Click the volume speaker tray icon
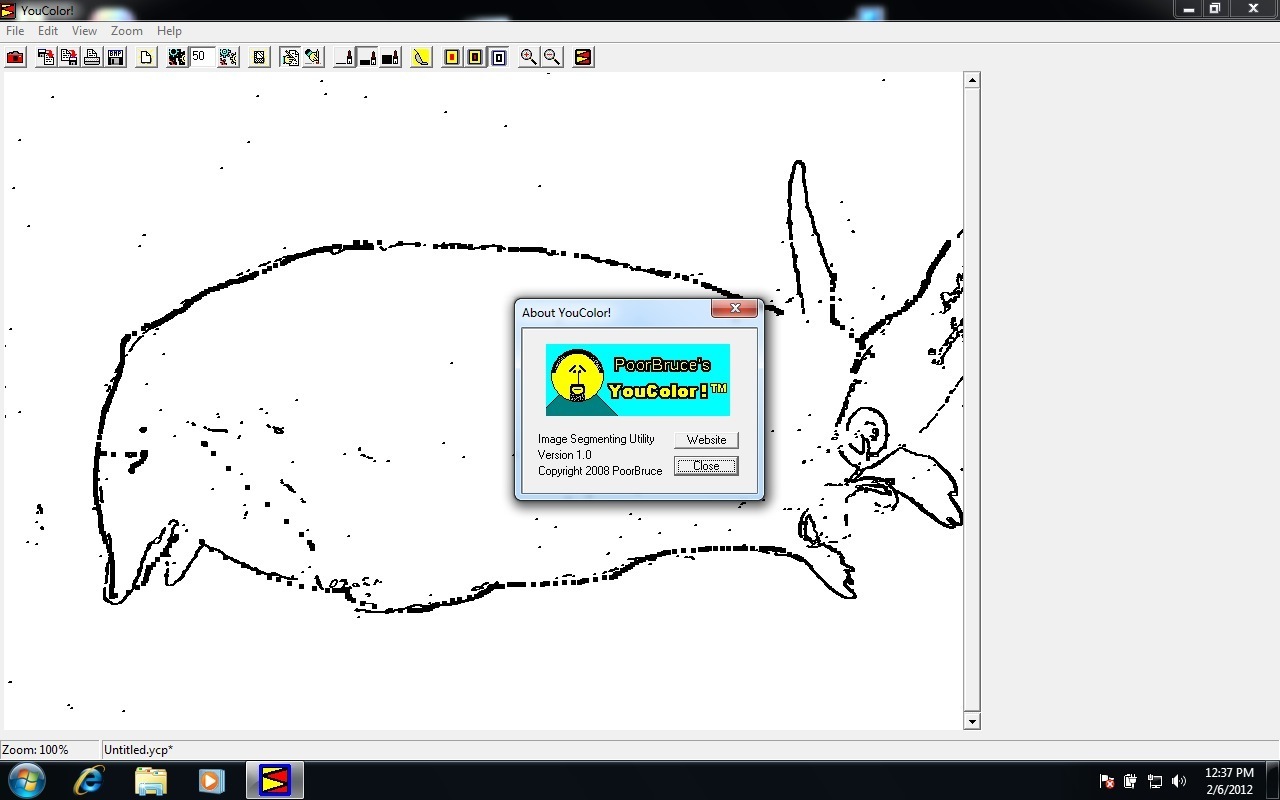 tap(1179, 781)
